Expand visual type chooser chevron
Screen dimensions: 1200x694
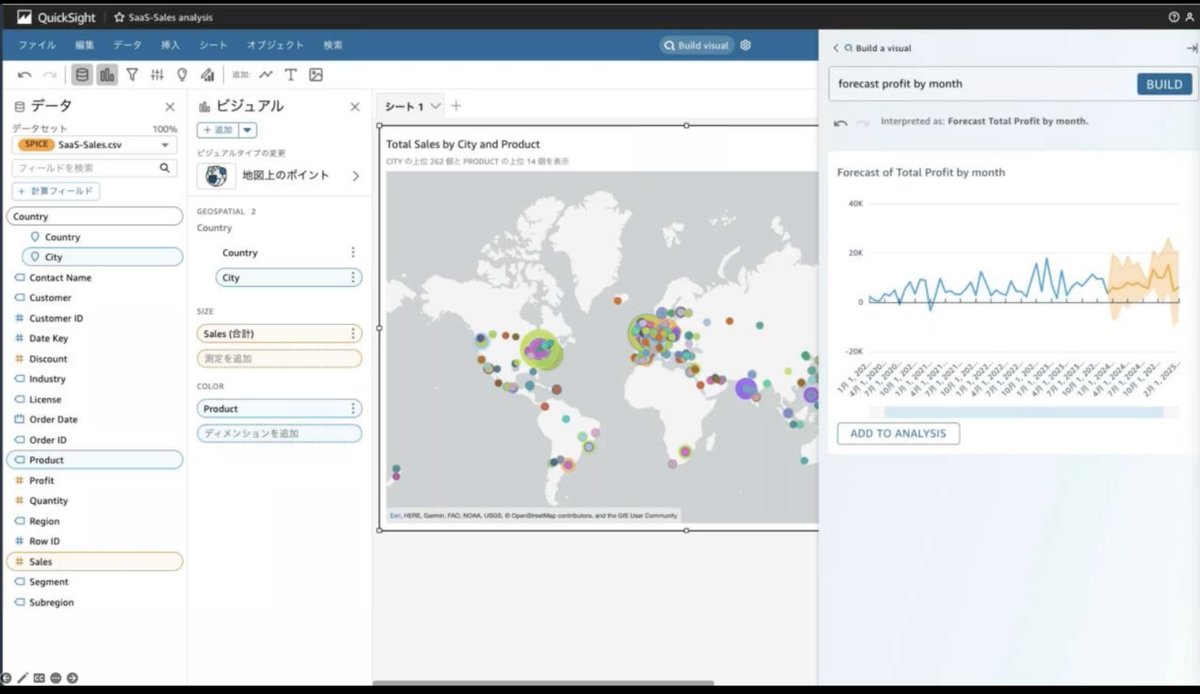[x=355, y=176]
